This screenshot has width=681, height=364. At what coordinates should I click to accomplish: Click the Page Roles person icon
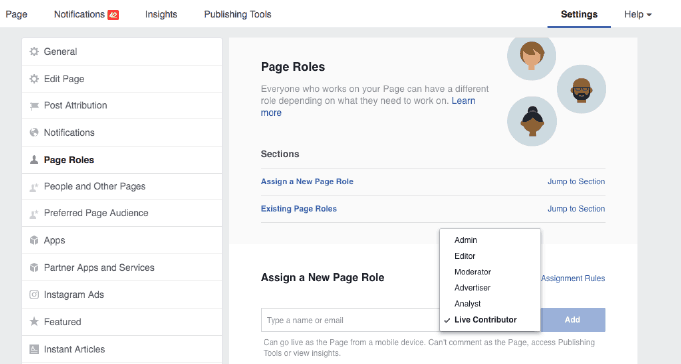point(34,160)
